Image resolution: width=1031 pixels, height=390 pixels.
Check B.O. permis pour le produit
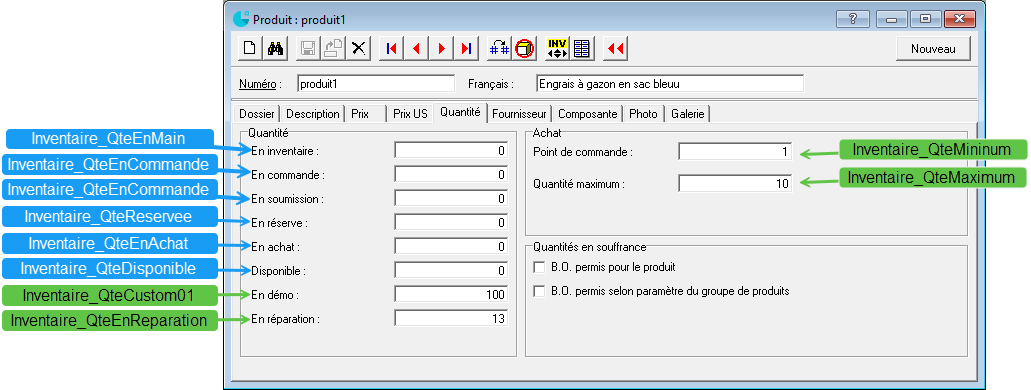pos(539,268)
